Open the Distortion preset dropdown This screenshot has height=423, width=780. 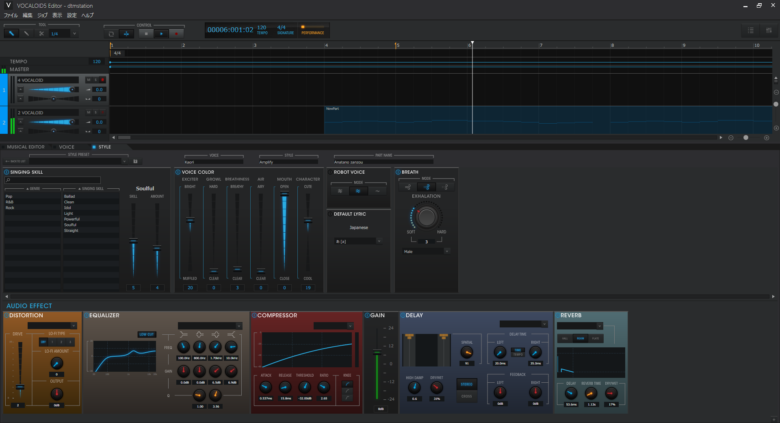tap(52, 325)
